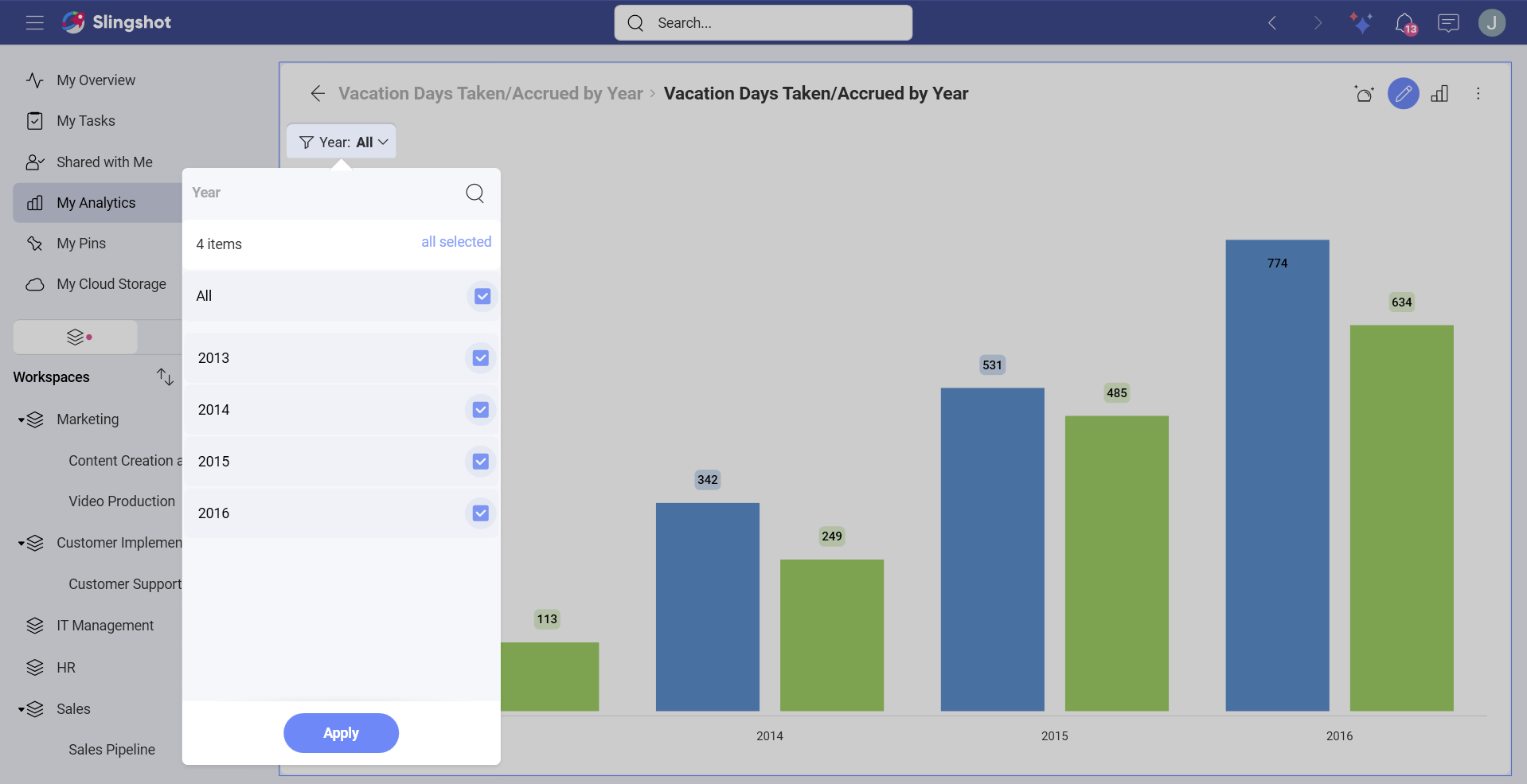This screenshot has height=784, width=1527.
Task: Collapse the Customer Implementation workspace
Action: (x=21, y=544)
